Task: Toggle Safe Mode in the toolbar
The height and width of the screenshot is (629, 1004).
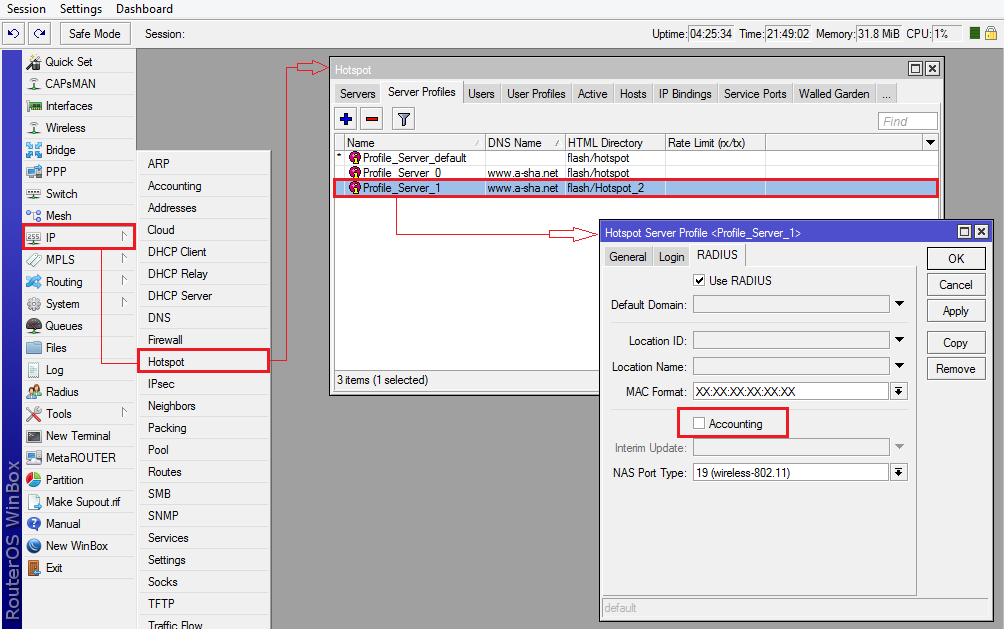Action: 94,33
